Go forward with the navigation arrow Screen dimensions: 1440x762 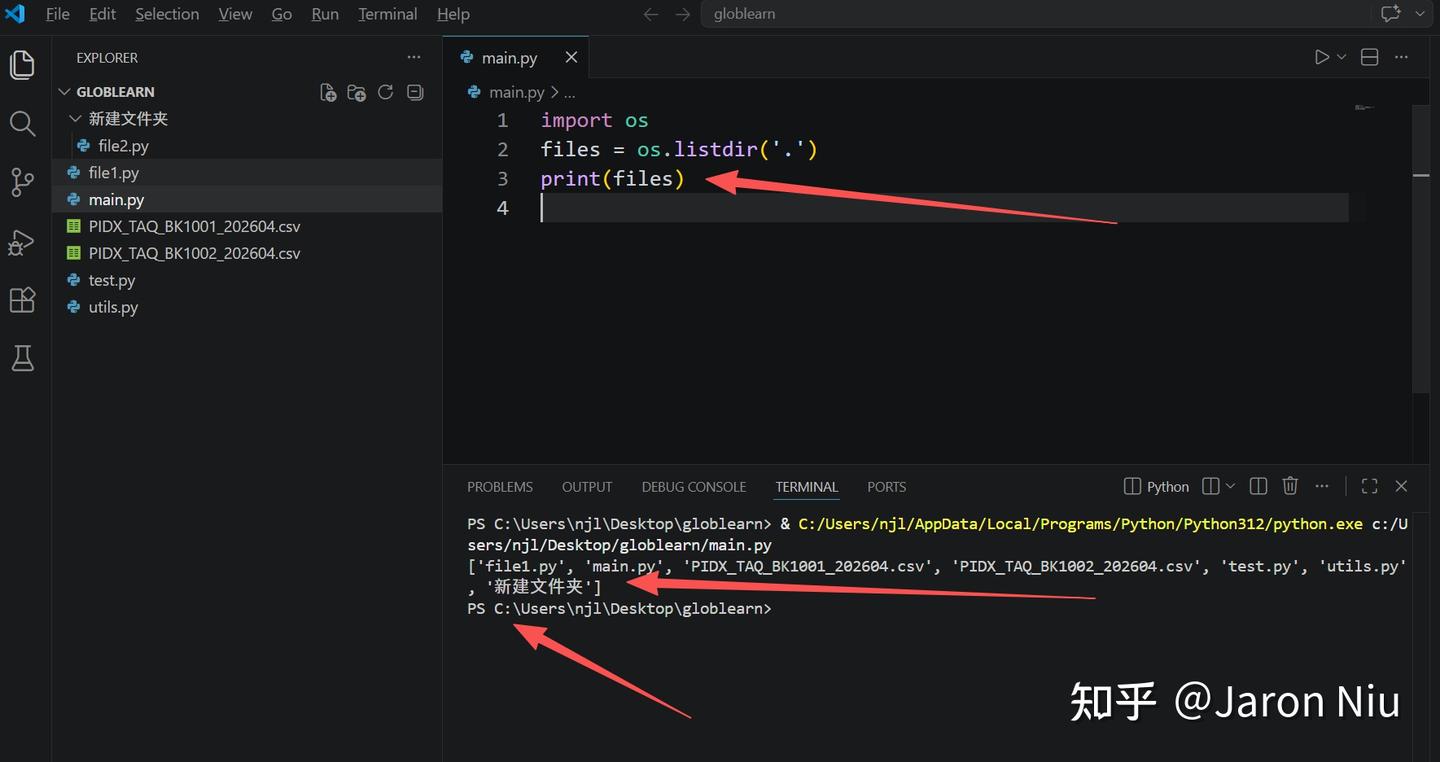pyautogui.click(x=683, y=14)
